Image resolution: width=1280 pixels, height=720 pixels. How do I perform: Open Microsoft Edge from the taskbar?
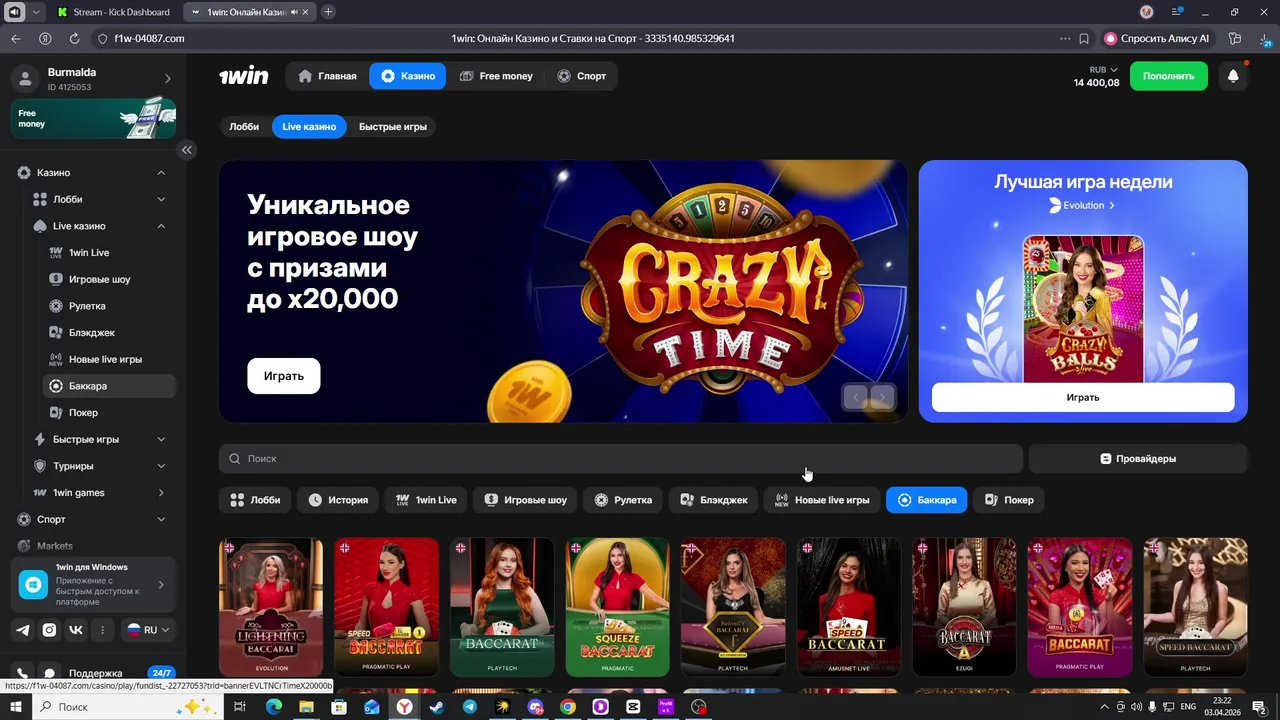pos(273,707)
